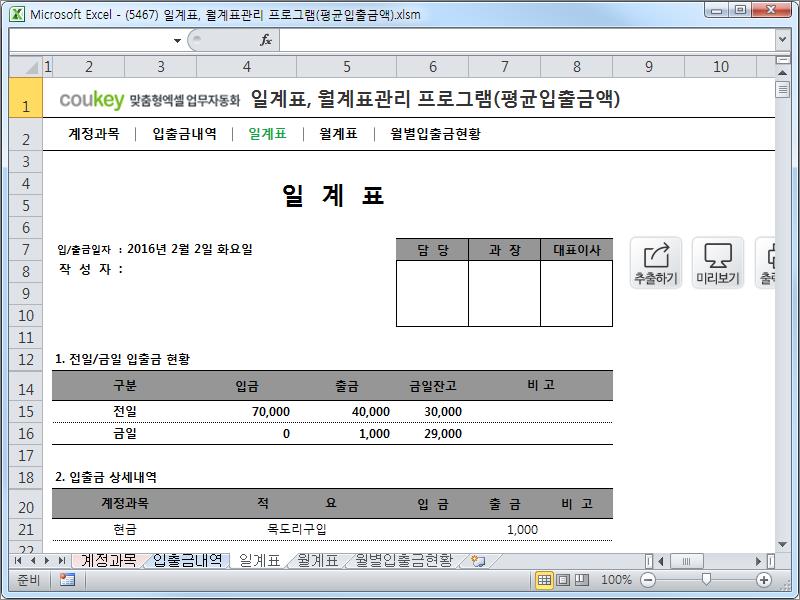The width and height of the screenshot is (800, 600).
Task: Click the horizontal scrollbar thumb
Action: [686, 561]
